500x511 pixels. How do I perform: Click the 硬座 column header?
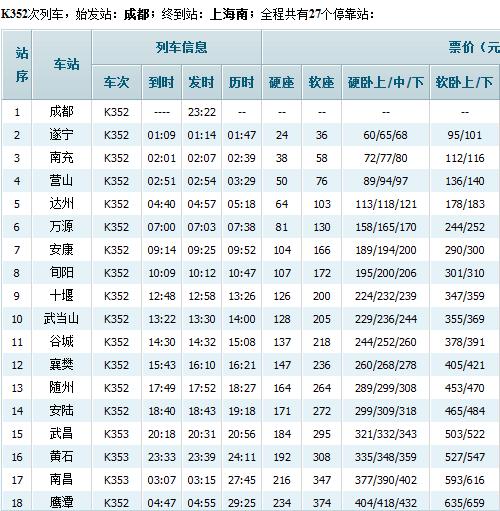point(282,82)
